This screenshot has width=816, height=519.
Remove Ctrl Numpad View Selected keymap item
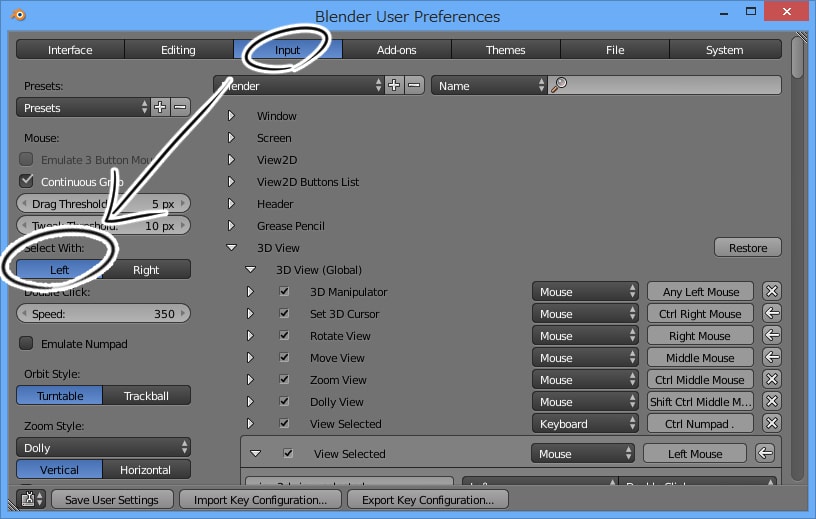[x=772, y=423]
